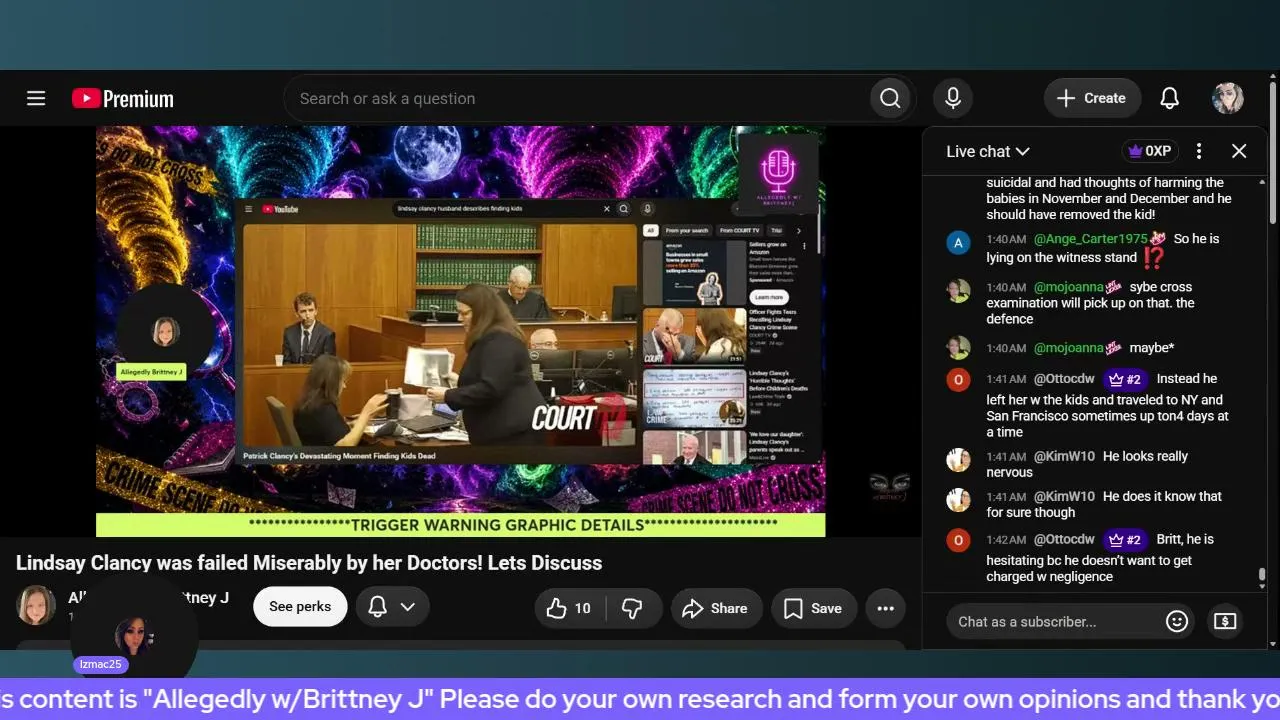Click the 1:42 AM timestamp in chat
The width and height of the screenshot is (1280, 720).
click(x=1006, y=540)
